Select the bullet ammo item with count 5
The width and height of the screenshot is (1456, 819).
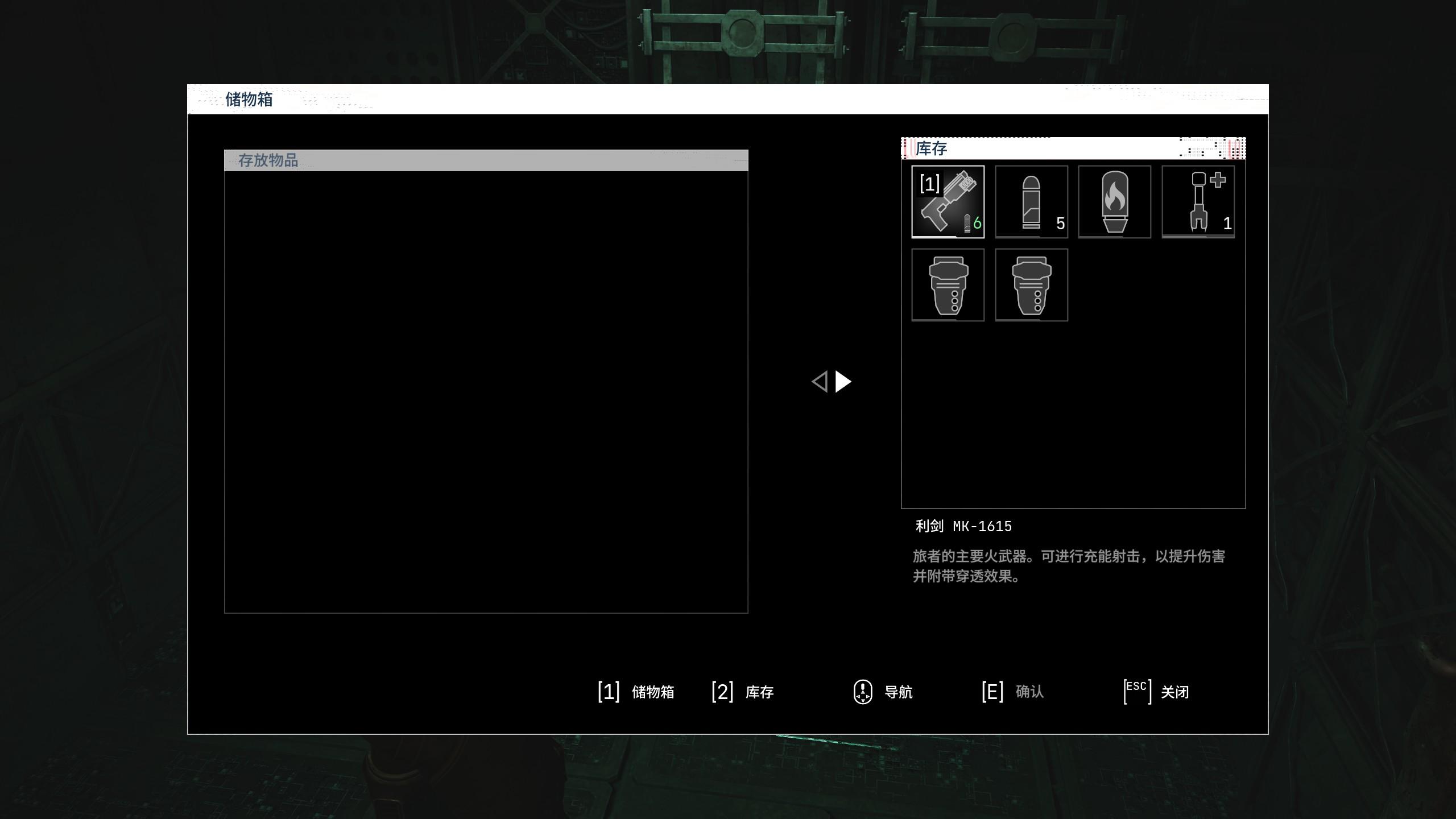click(1031, 201)
